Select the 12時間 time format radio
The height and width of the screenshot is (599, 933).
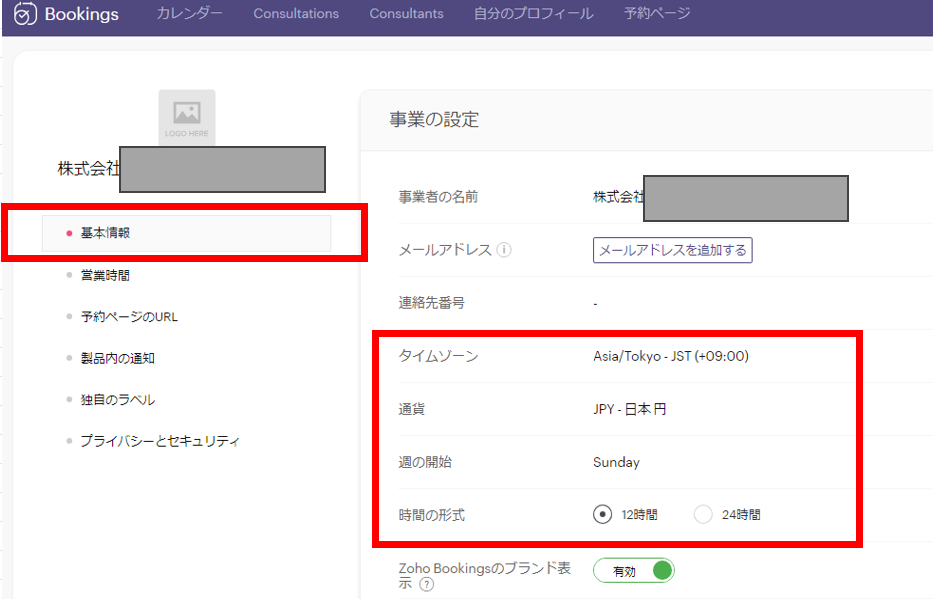(602, 514)
